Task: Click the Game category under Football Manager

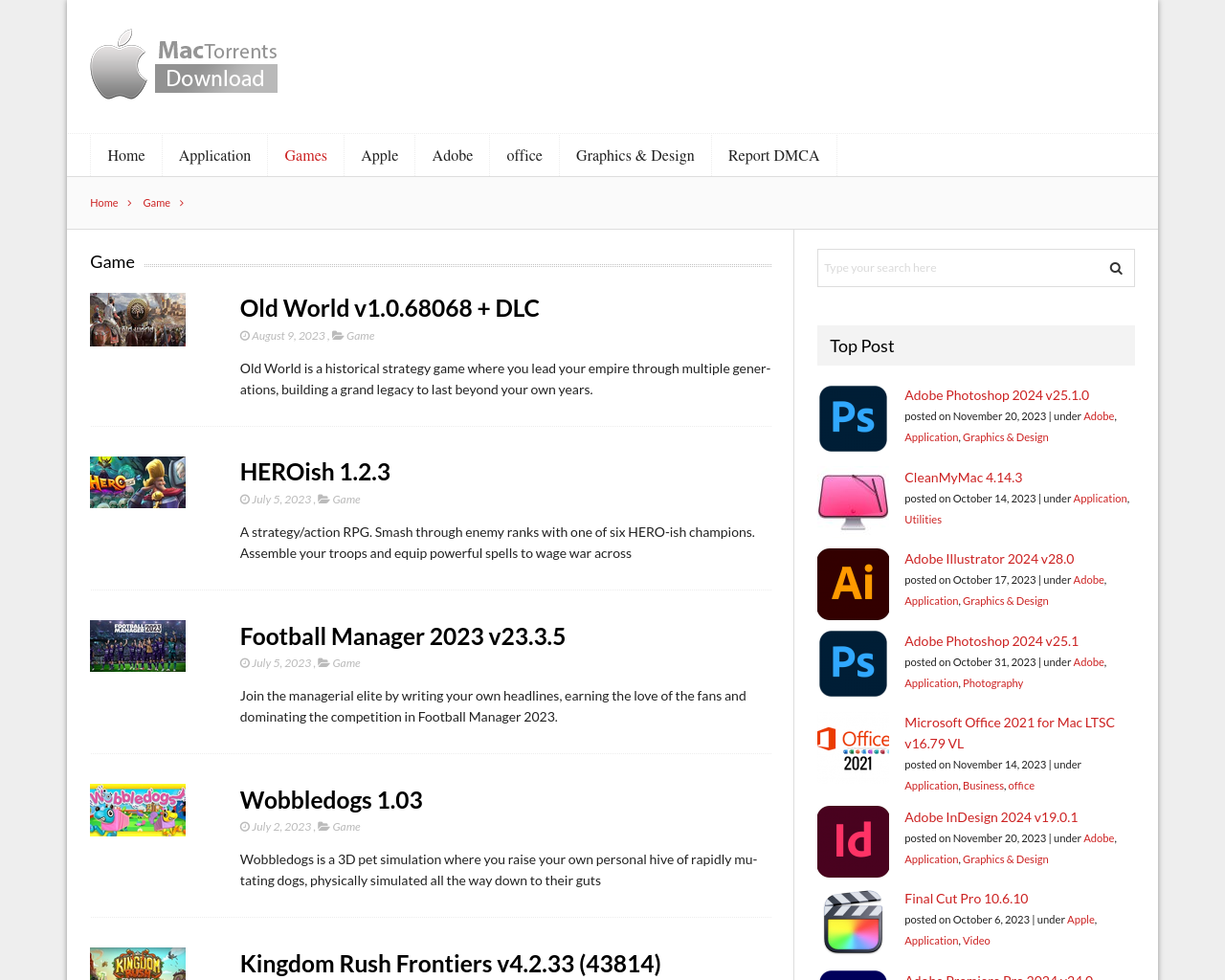Action: coord(346,663)
